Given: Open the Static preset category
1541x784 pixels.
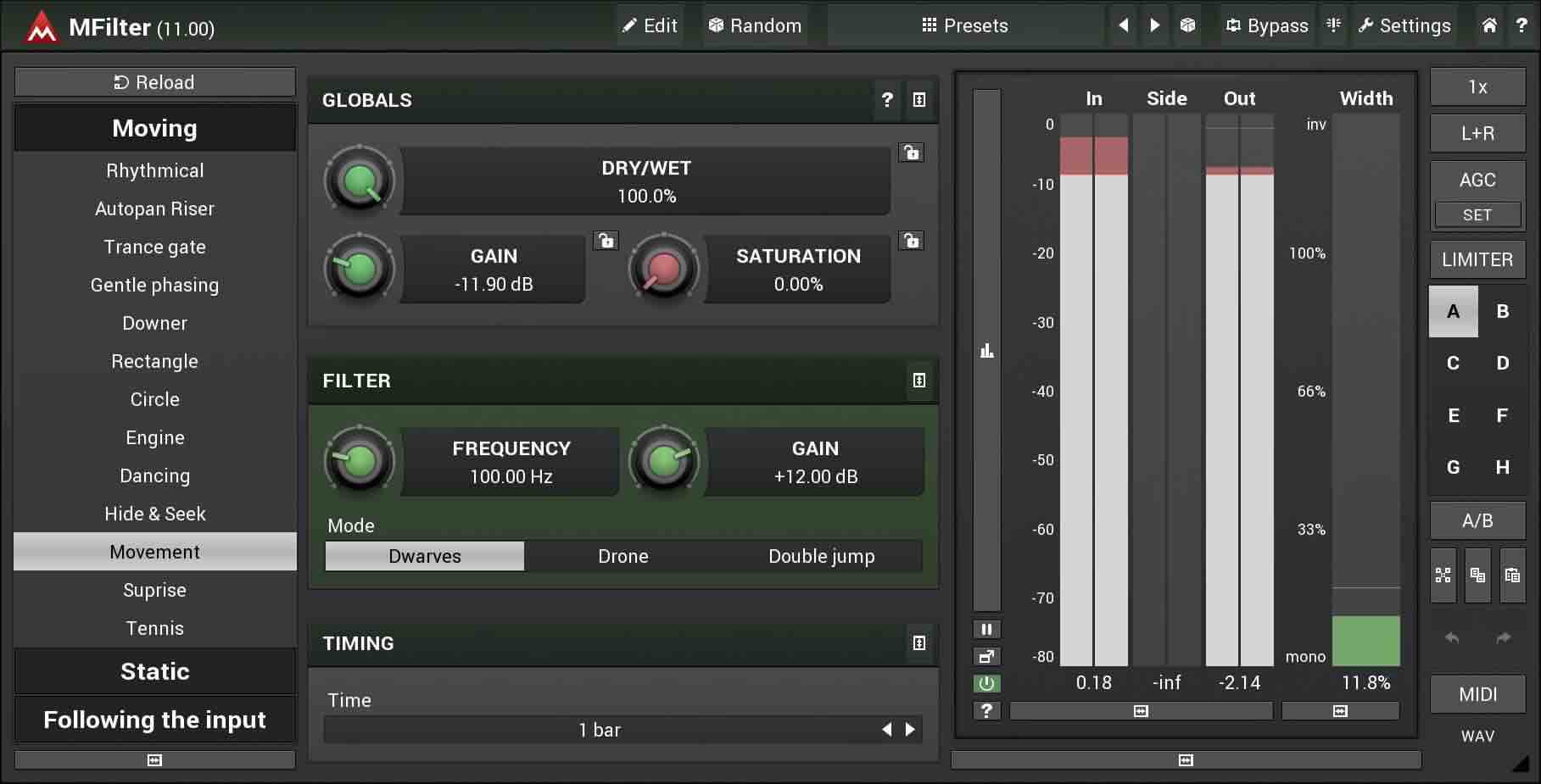Looking at the screenshot, I should point(154,671).
